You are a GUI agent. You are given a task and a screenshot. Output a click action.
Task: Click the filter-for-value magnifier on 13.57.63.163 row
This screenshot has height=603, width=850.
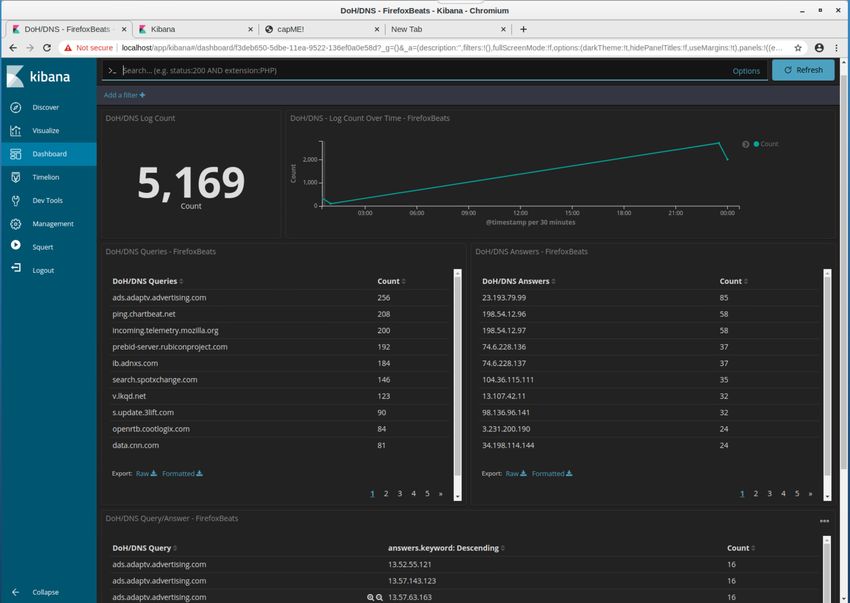coord(370,598)
